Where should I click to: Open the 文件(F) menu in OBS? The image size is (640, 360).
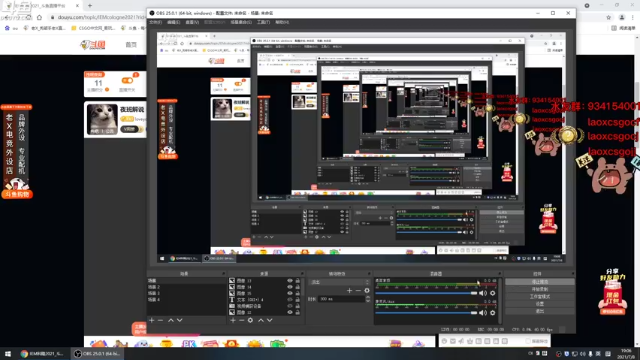[156, 22]
